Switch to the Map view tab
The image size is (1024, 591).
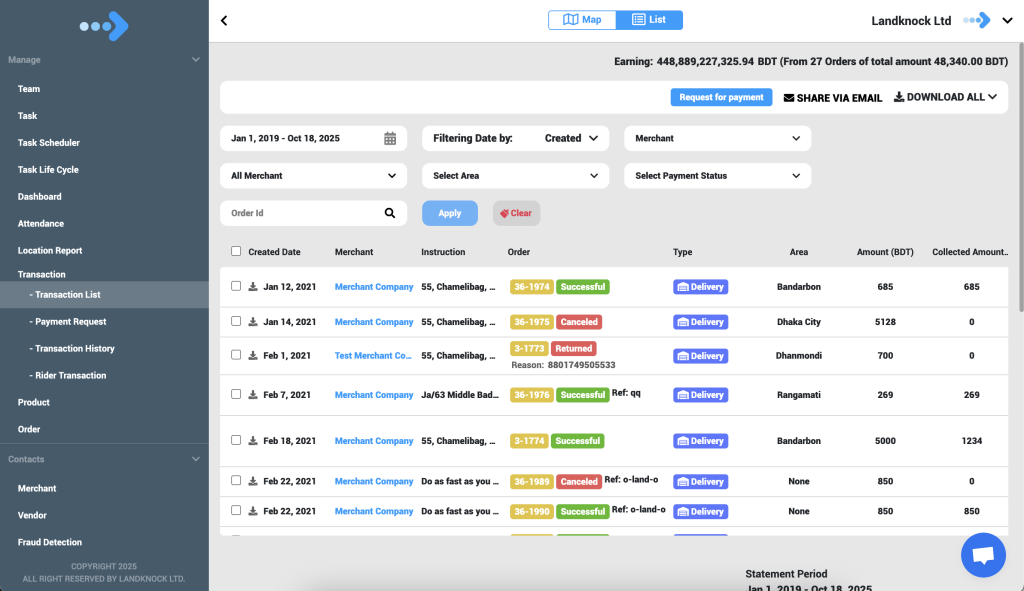582,20
